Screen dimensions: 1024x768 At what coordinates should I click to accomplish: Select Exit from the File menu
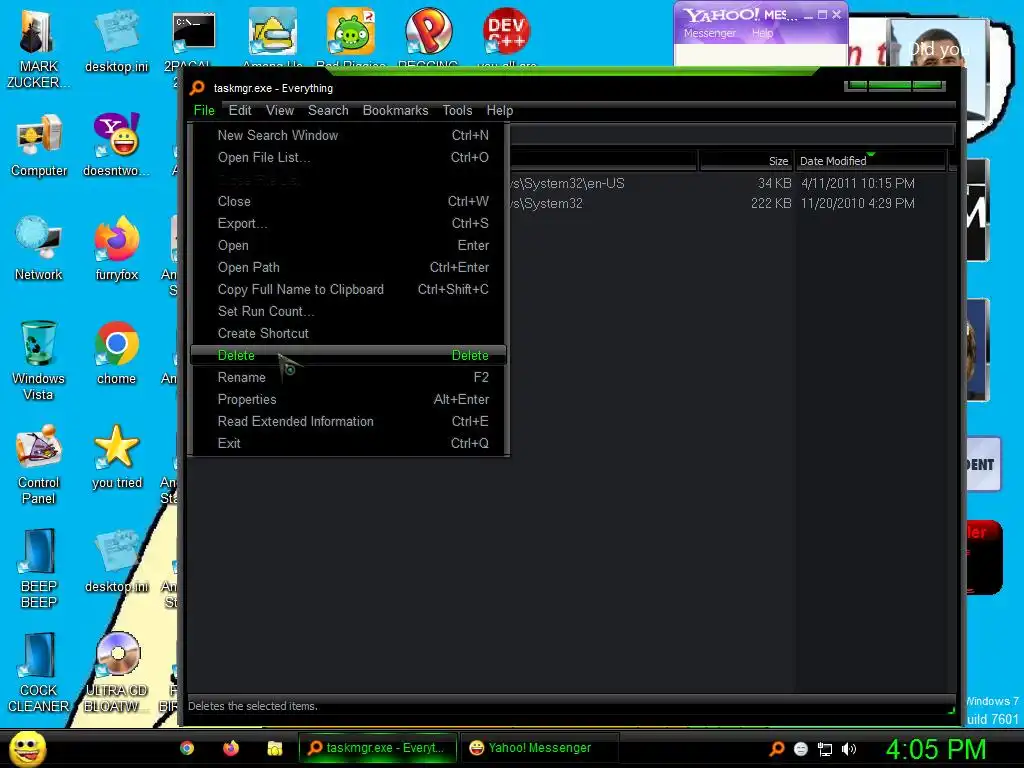[x=349, y=443]
